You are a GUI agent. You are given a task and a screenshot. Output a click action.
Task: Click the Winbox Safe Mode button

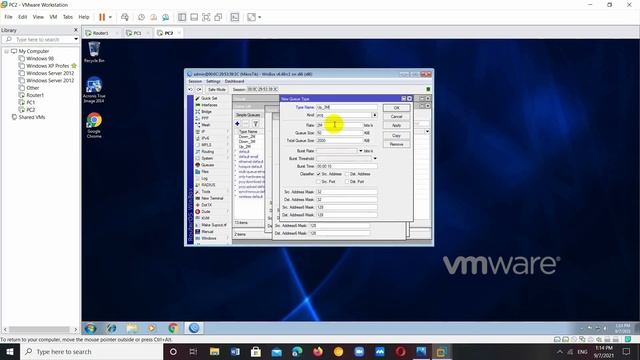click(x=216, y=89)
